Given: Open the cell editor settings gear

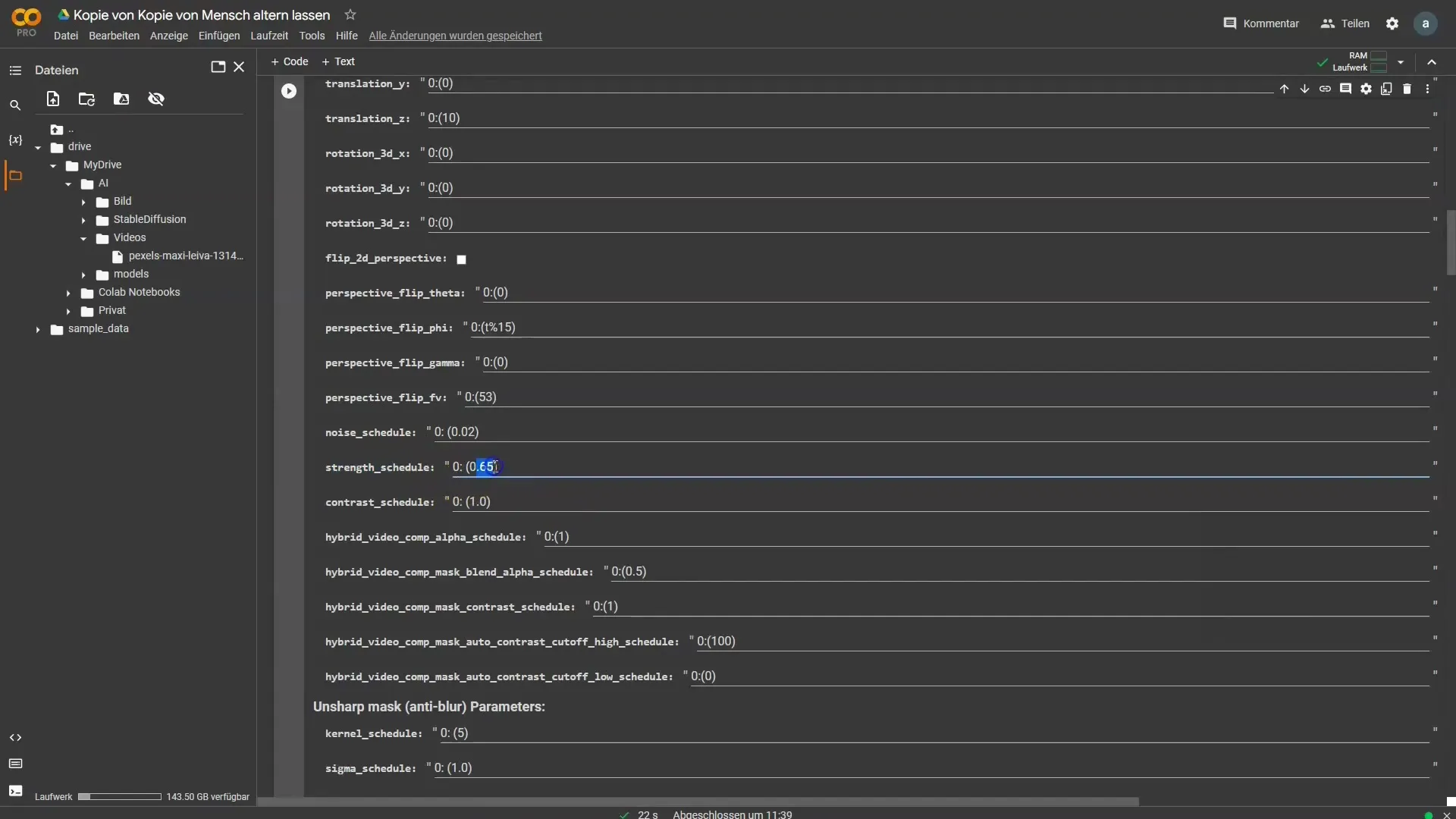Looking at the screenshot, I should 1366,89.
